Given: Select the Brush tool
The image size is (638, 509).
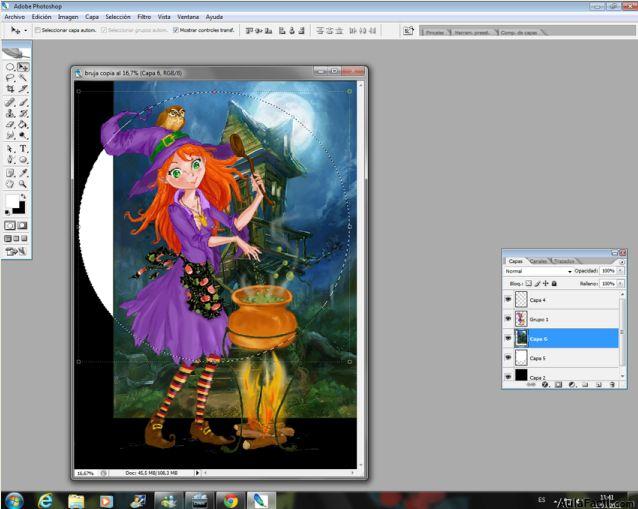Looking at the screenshot, I should [x=23, y=103].
